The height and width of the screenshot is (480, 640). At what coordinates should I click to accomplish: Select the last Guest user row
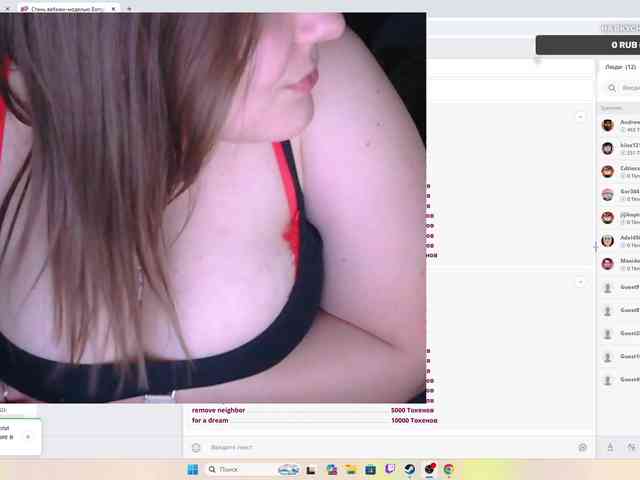(x=620, y=380)
